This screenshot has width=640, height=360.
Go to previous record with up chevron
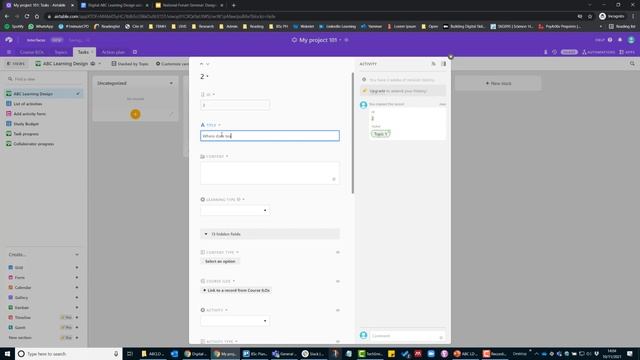pyautogui.click(x=201, y=64)
